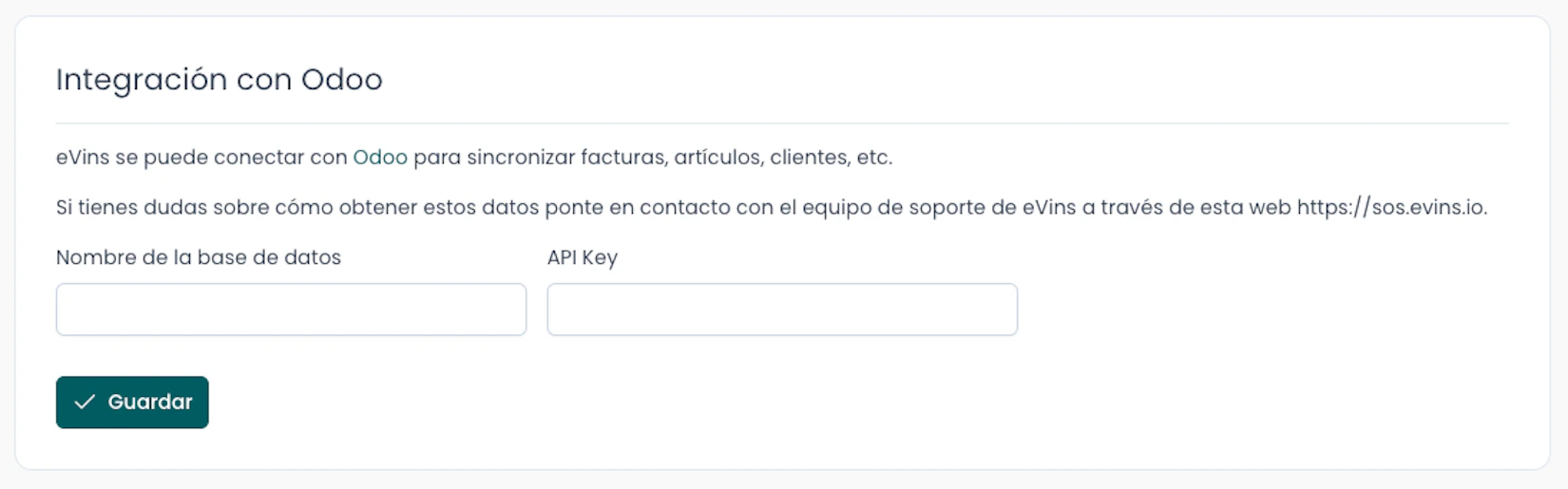This screenshot has width=1568, height=489.
Task: Click the "Nombre de la base de datos" label
Action: [199, 257]
